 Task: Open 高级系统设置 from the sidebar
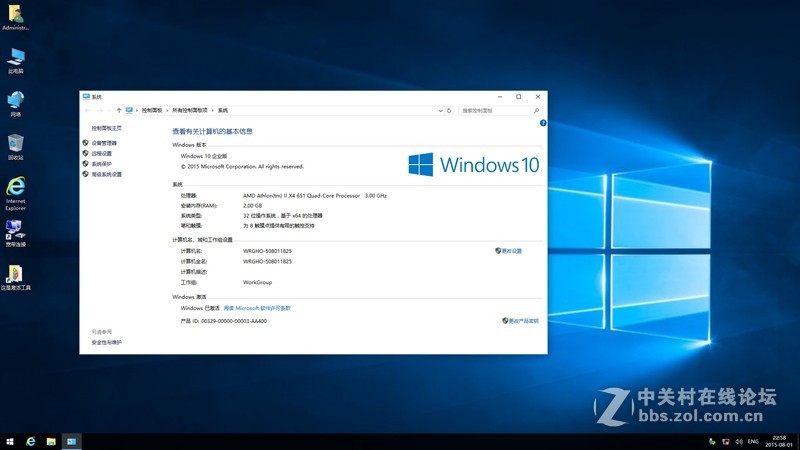[107, 174]
